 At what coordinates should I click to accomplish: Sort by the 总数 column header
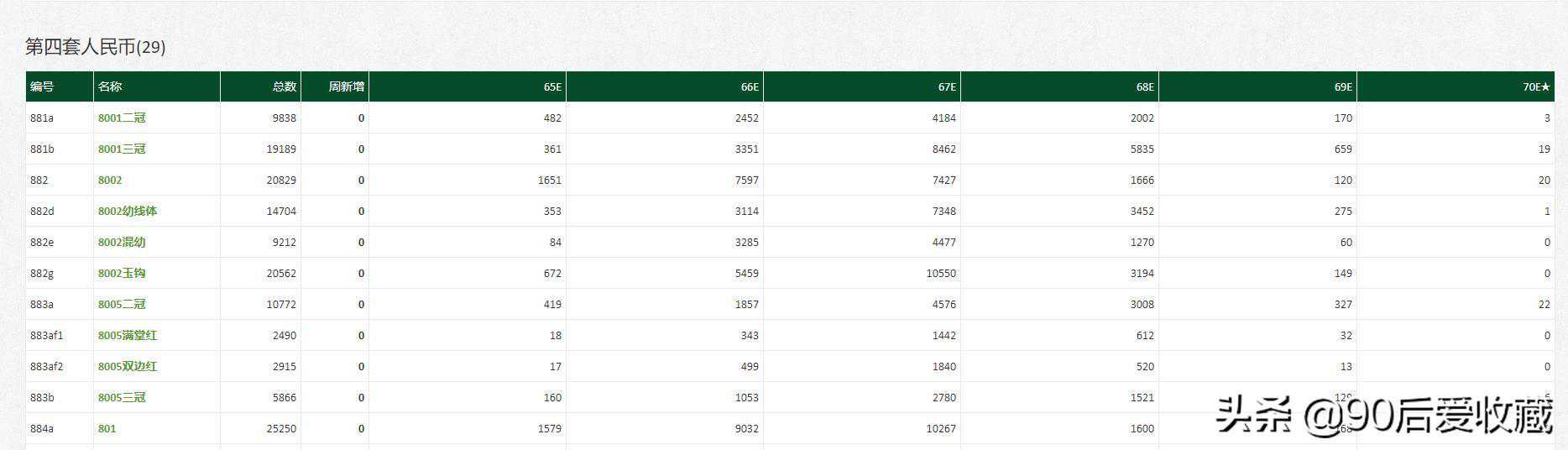[x=285, y=86]
